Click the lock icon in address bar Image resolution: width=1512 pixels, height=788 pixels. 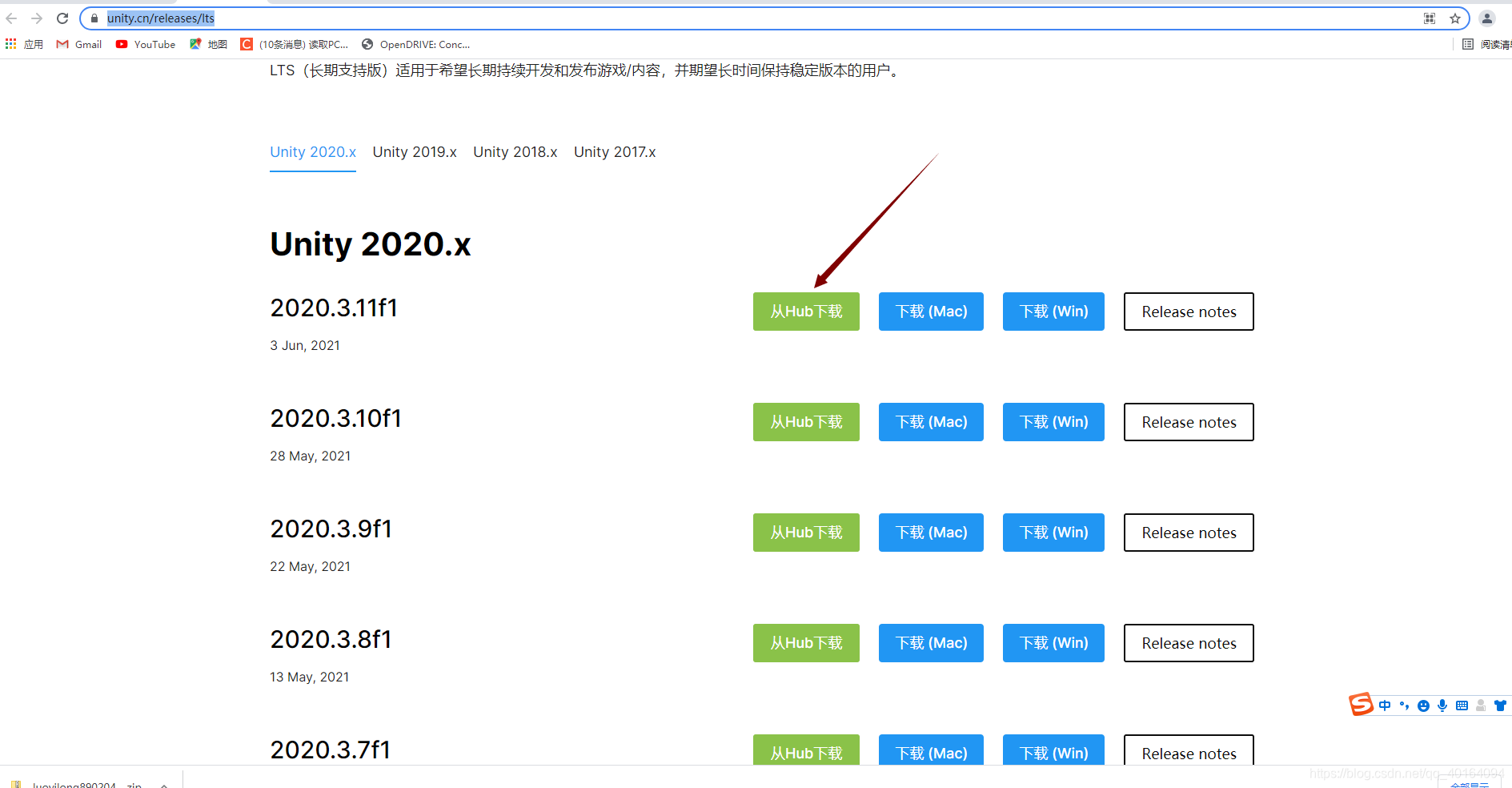coord(94,18)
